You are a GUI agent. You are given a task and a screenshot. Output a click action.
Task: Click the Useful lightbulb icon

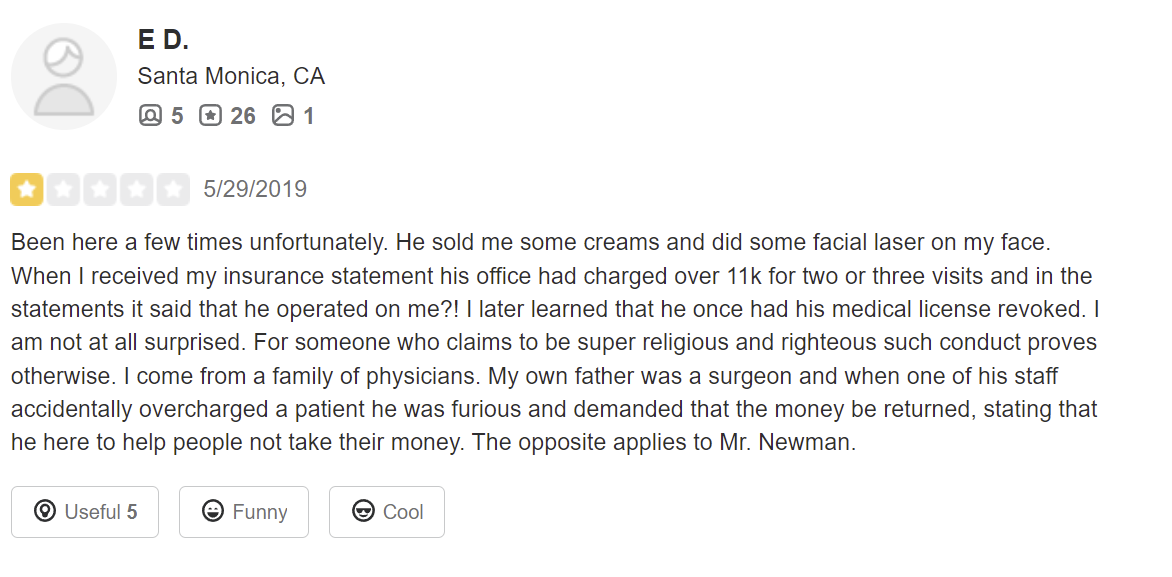click(x=44, y=512)
